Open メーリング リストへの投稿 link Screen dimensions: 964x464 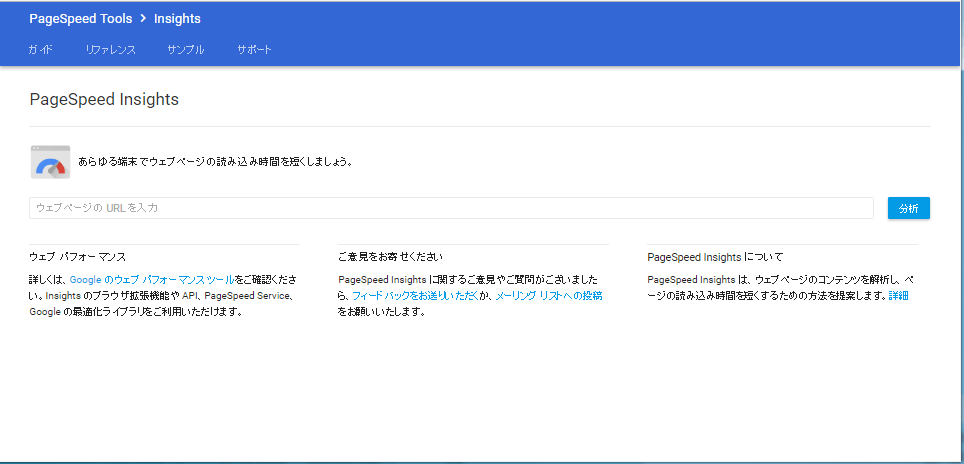tap(549, 296)
